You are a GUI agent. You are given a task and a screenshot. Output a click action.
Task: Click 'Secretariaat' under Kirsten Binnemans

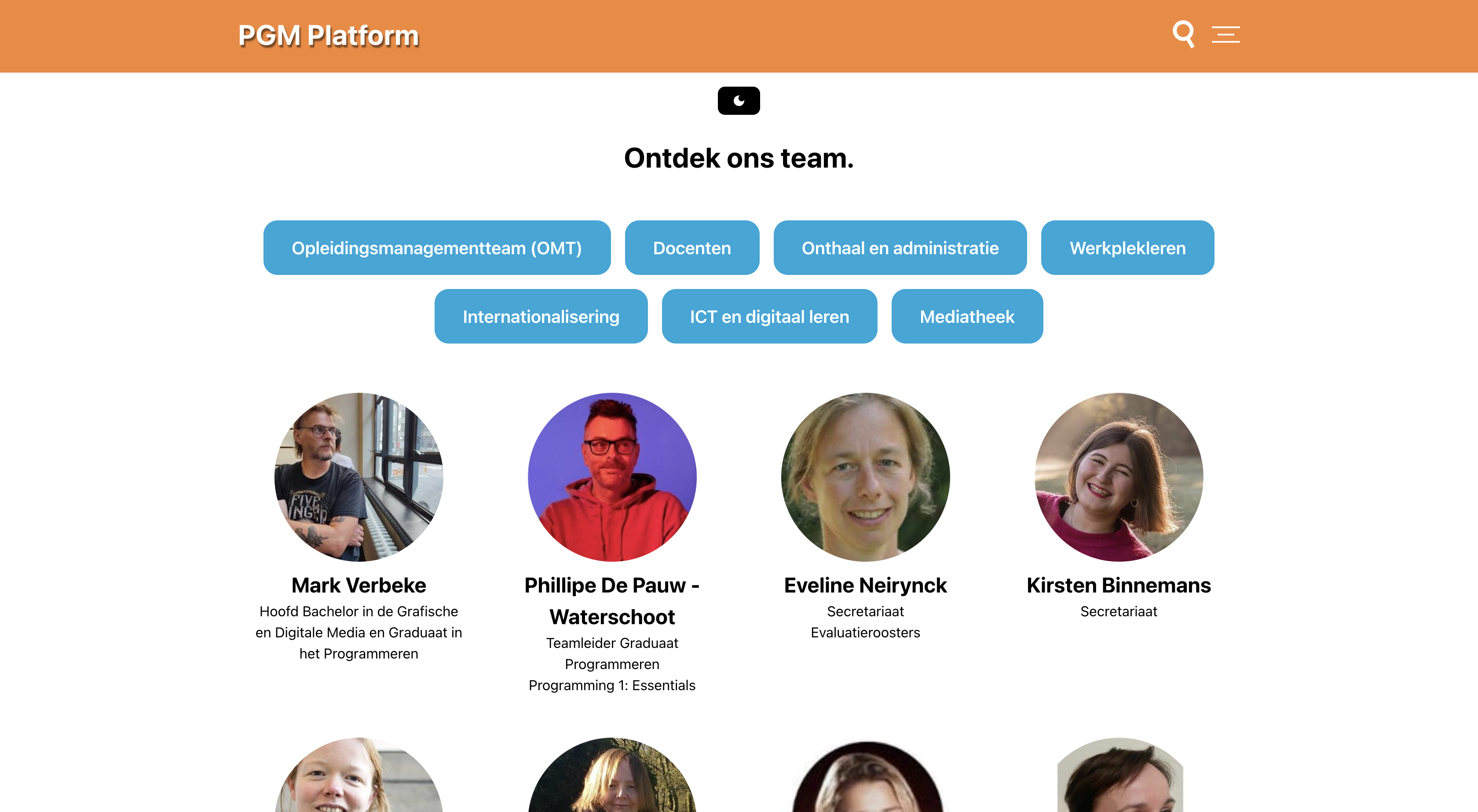click(x=1119, y=611)
